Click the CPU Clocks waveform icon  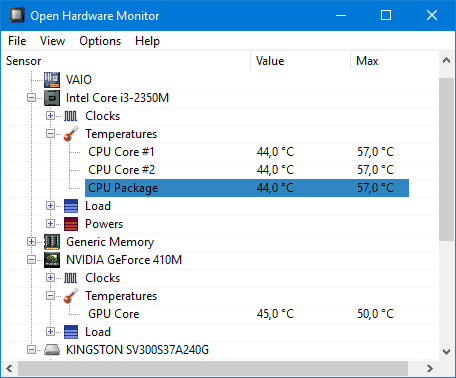pyautogui.click(x=70, y=116)
